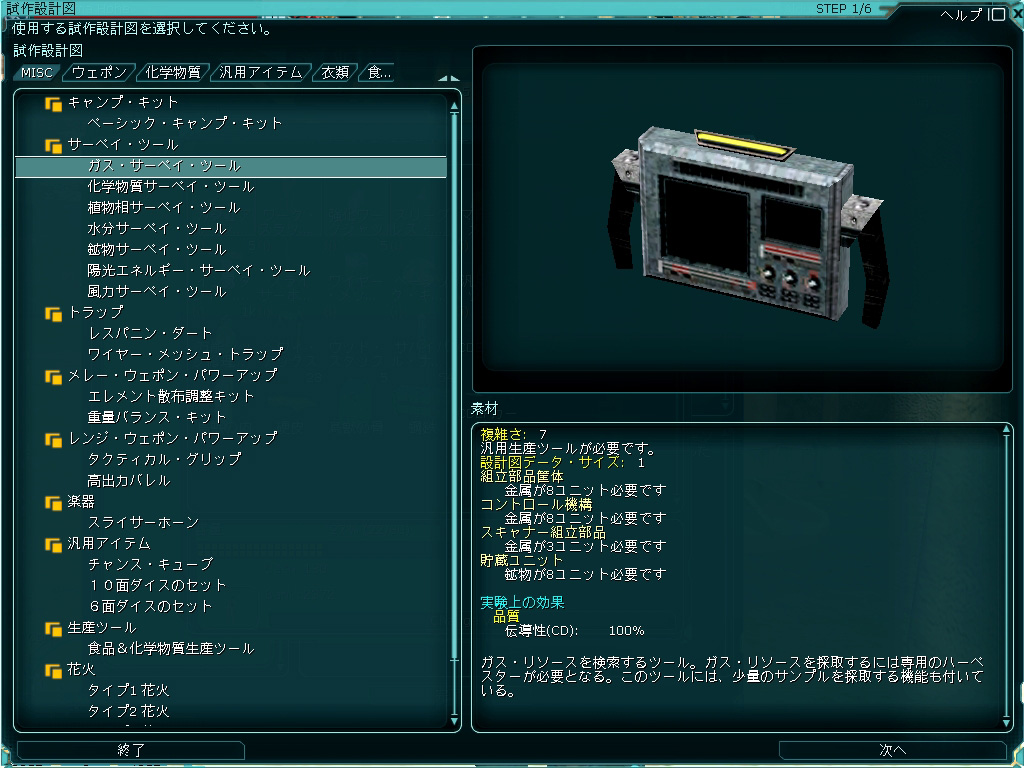Click the コントロール機構 component text
The height and width of the screenshot is (768, 1024).
pyautogui.click(x=536, y=504)
